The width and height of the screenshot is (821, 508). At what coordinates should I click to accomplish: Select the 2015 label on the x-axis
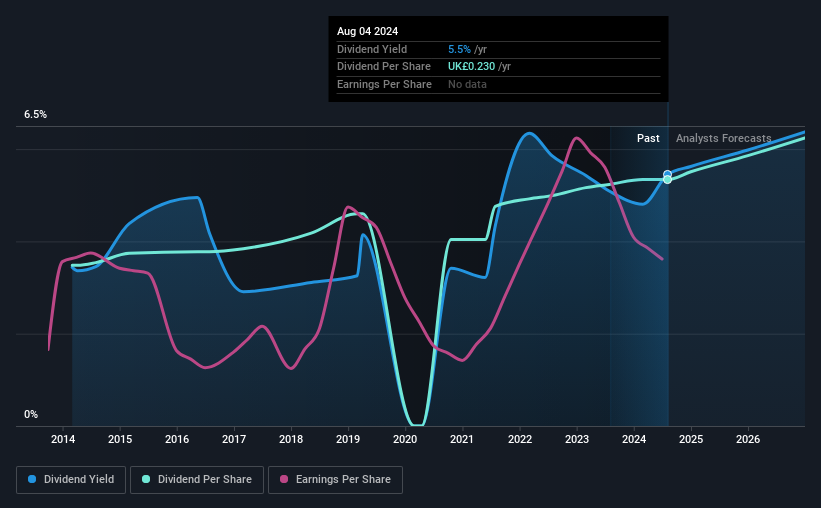click(120, 439)
